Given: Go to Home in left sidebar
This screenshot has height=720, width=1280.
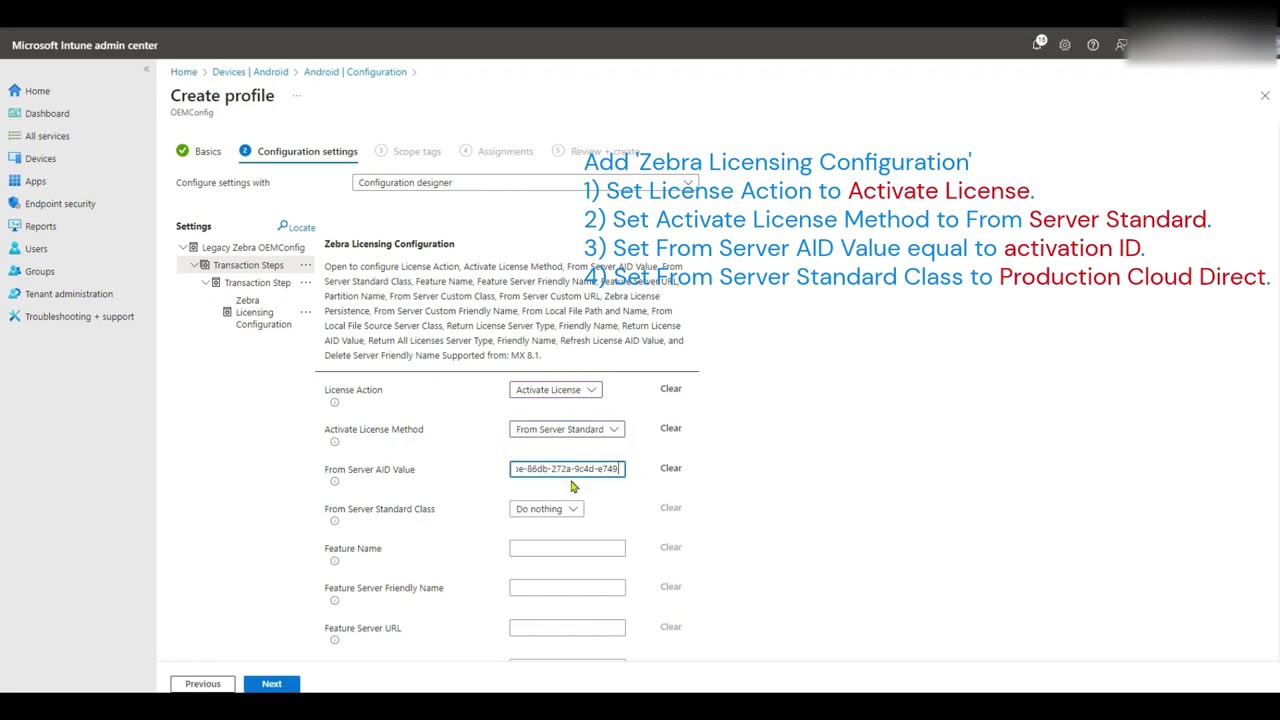Looking at the screenshot, I should click(x=37, y=91).
